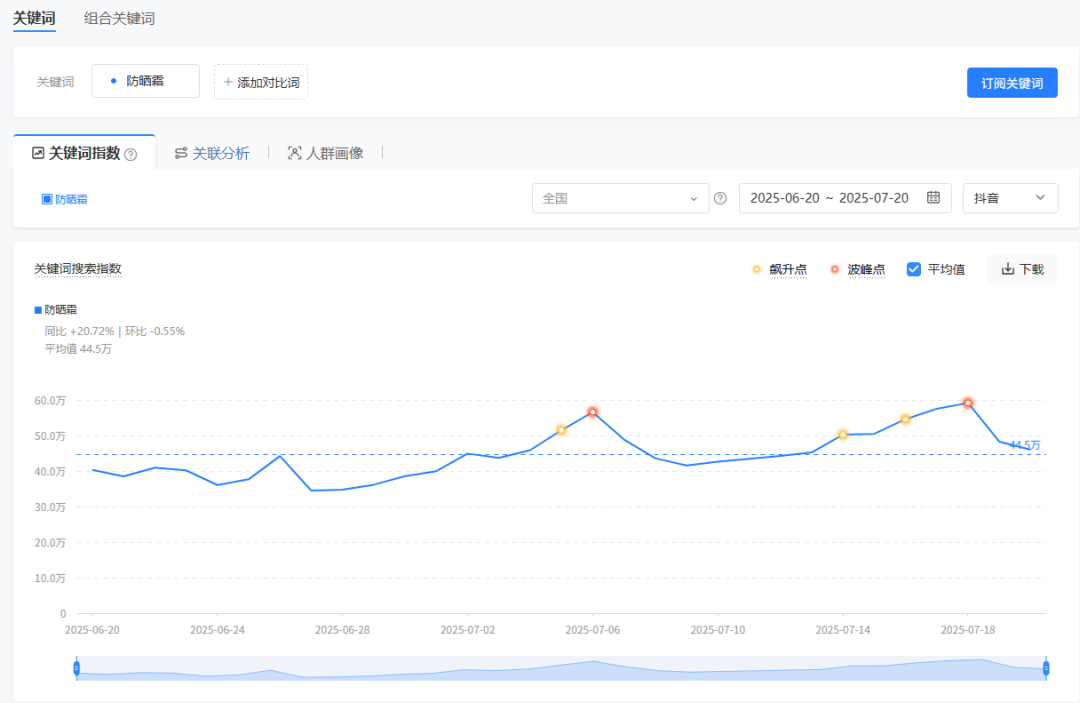The width and height of the screenshot is (1080, 703).
Task: Uncheck the 平均值 checkbox
Action: point(913,269)
